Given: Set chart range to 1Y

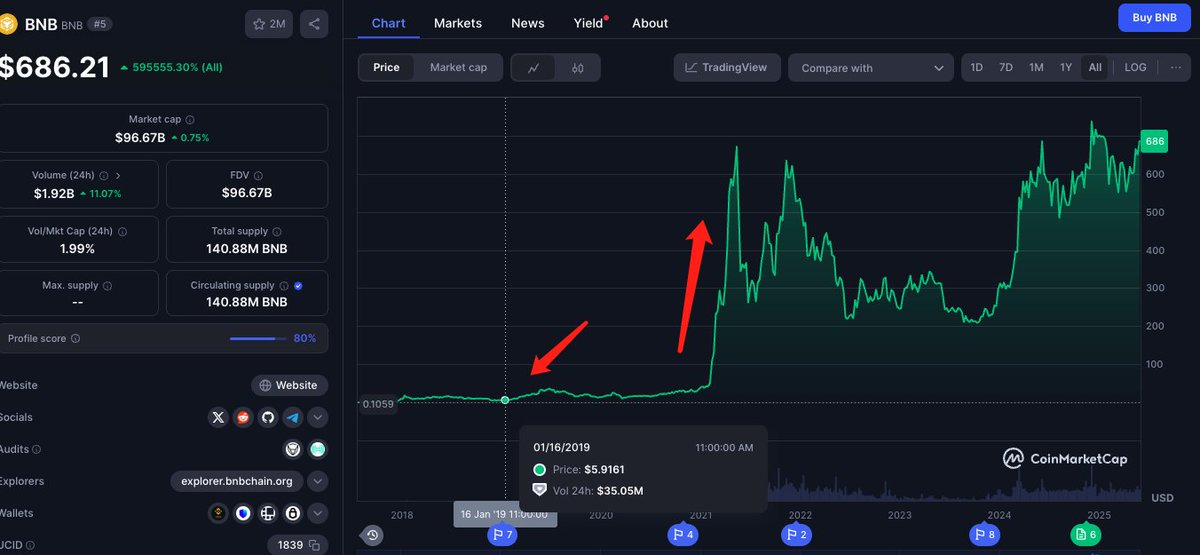Looking at the screenshot, I should pos(1066,68).
